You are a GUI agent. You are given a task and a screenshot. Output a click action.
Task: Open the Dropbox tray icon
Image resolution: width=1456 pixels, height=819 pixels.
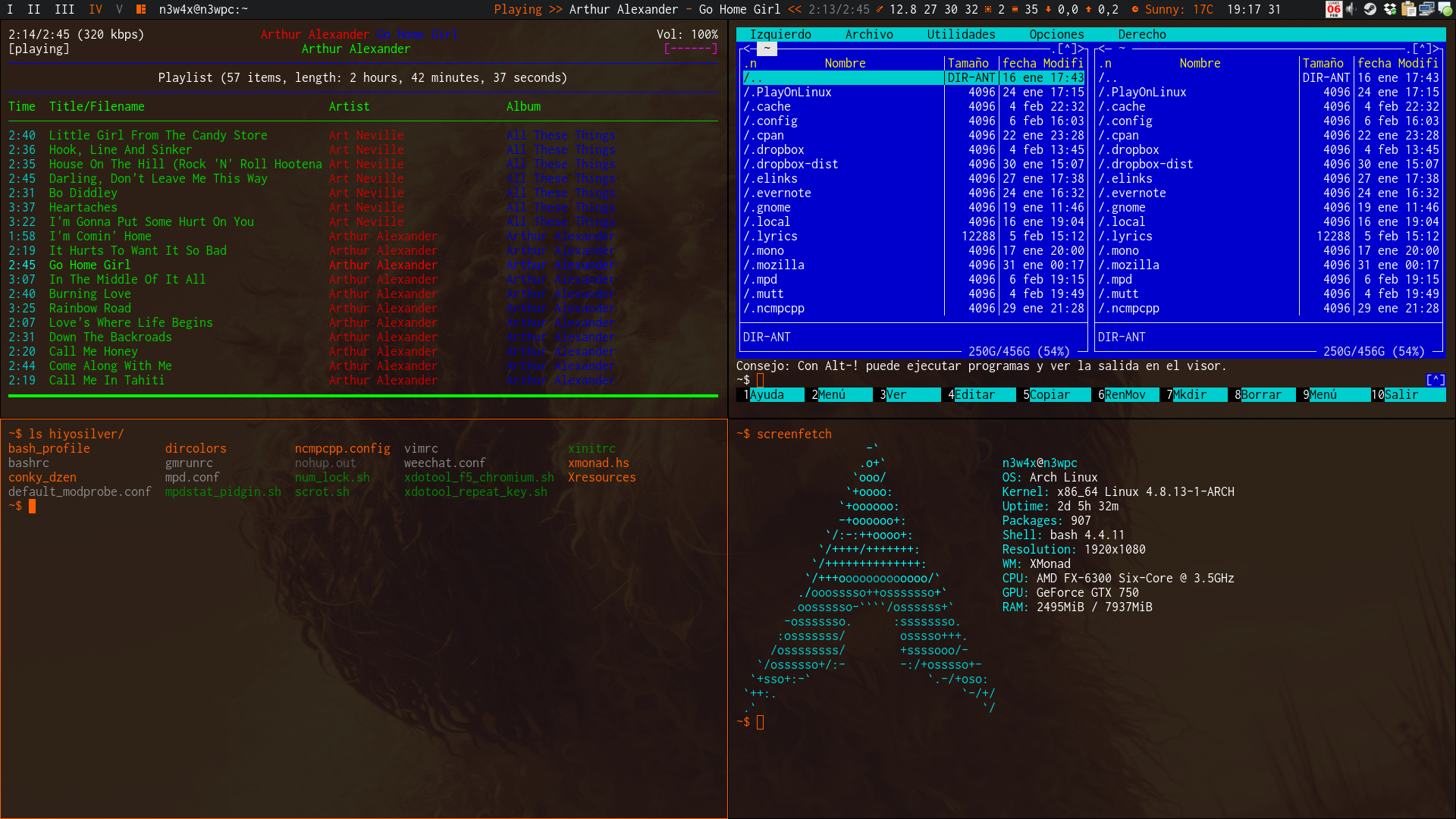pyautogui.click(x=1389, y=9)
